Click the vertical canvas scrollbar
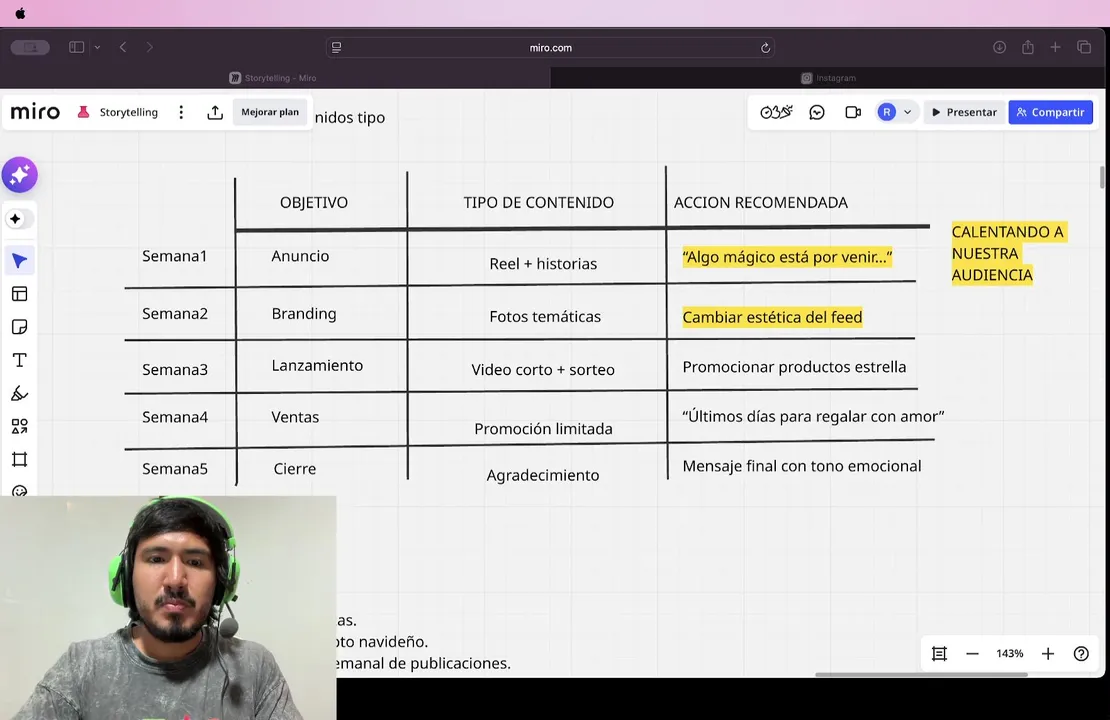1110x720 pixels. (1102, 177)
